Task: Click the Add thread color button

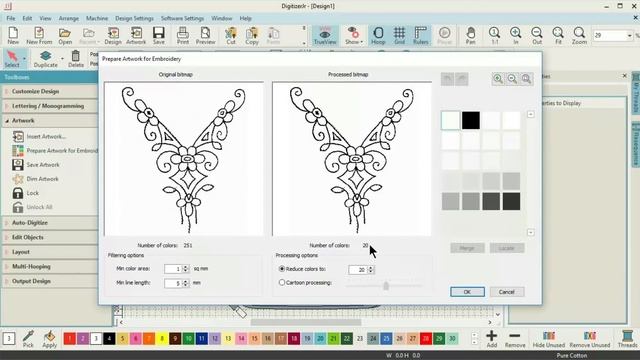Action: click(x=492, y=339)
